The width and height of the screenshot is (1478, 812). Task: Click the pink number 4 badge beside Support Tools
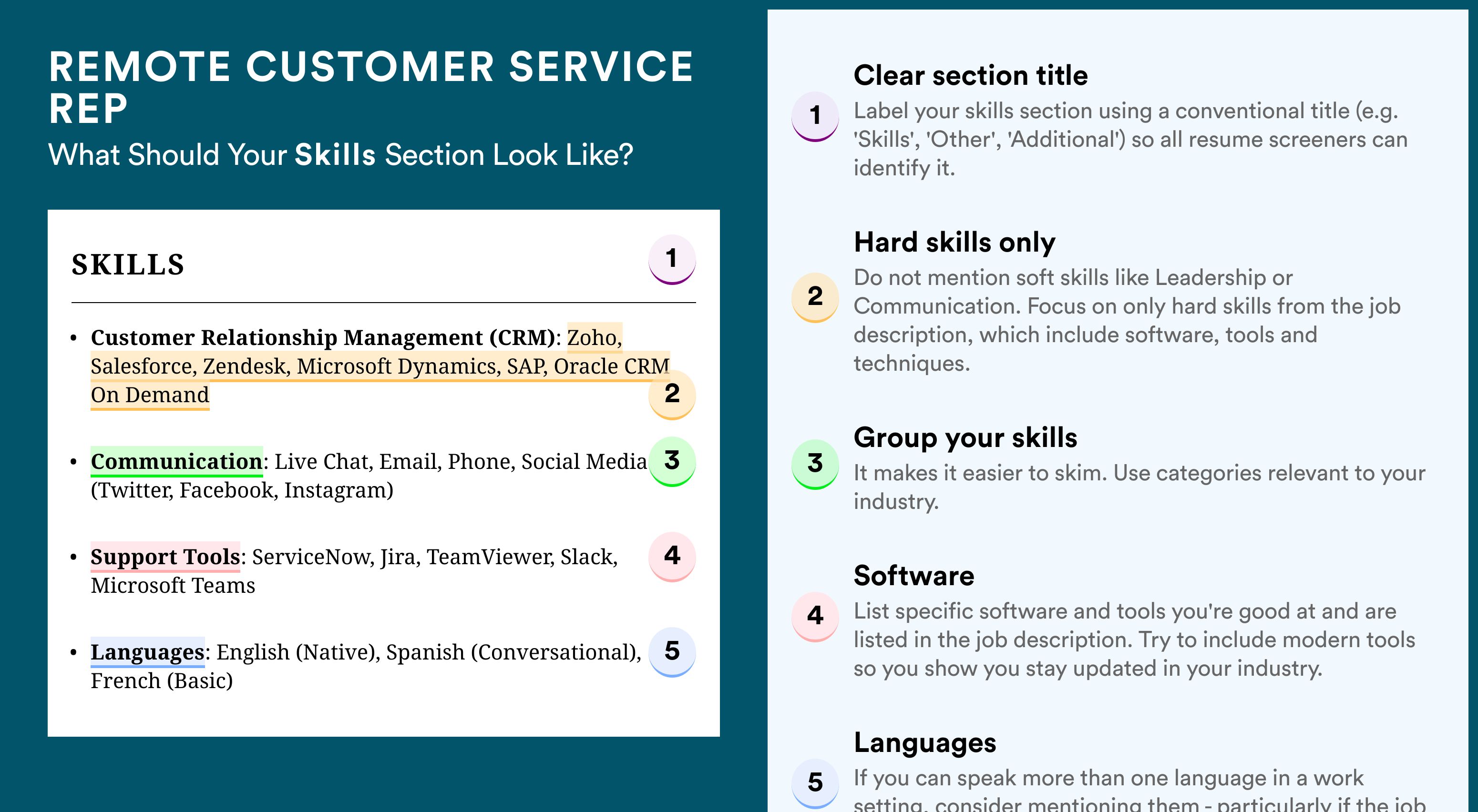pyautogui.click(x=672, y=556)
